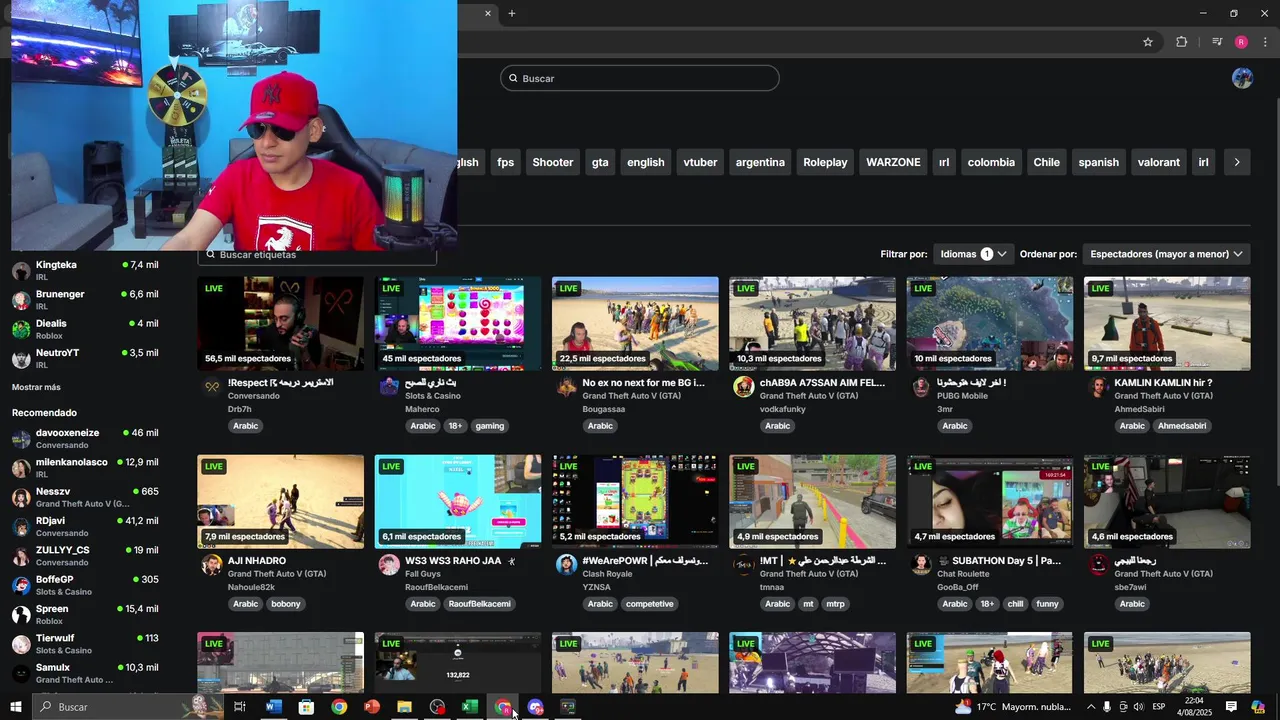
Task: Open the Chrome extensions puzzle icon
Action: click(x=1181, y=42)
